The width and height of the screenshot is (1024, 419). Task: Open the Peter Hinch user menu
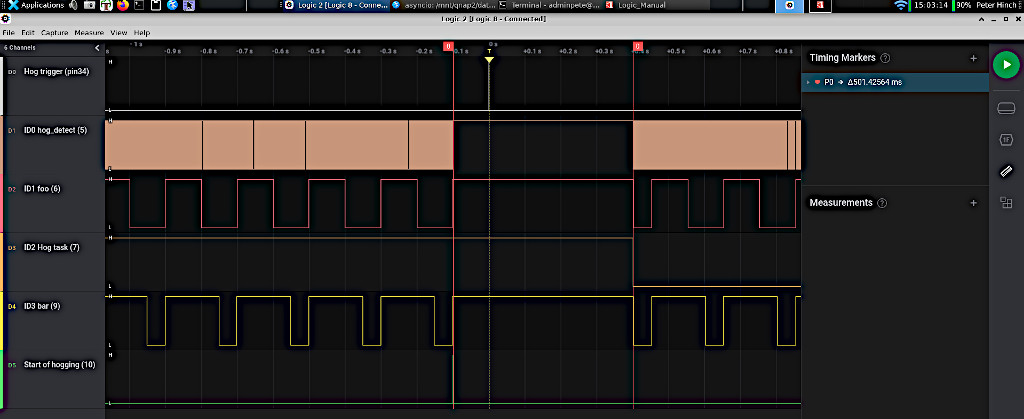[999, 5]
